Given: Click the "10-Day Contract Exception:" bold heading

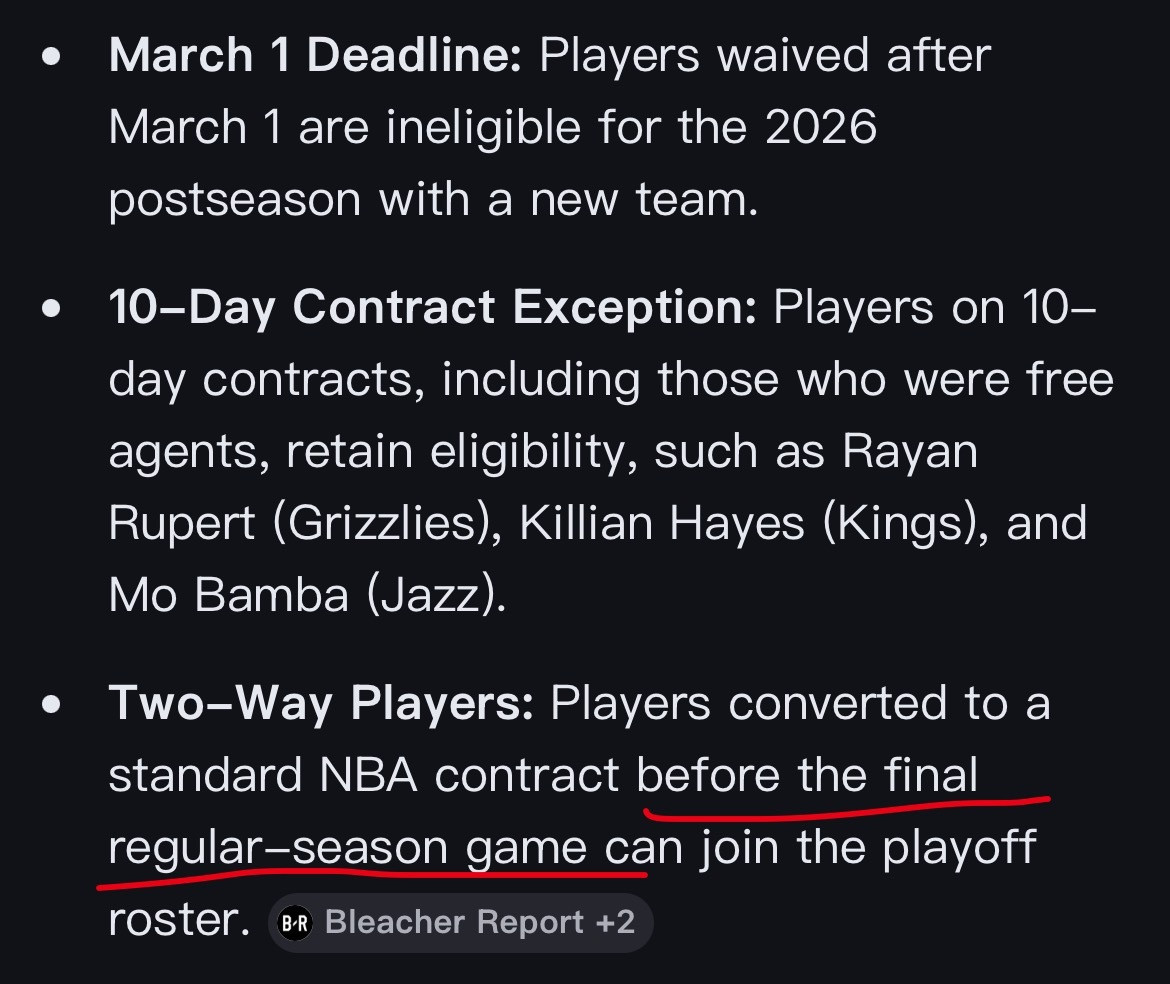Looking at the screenshot, I should pos(432,310).
